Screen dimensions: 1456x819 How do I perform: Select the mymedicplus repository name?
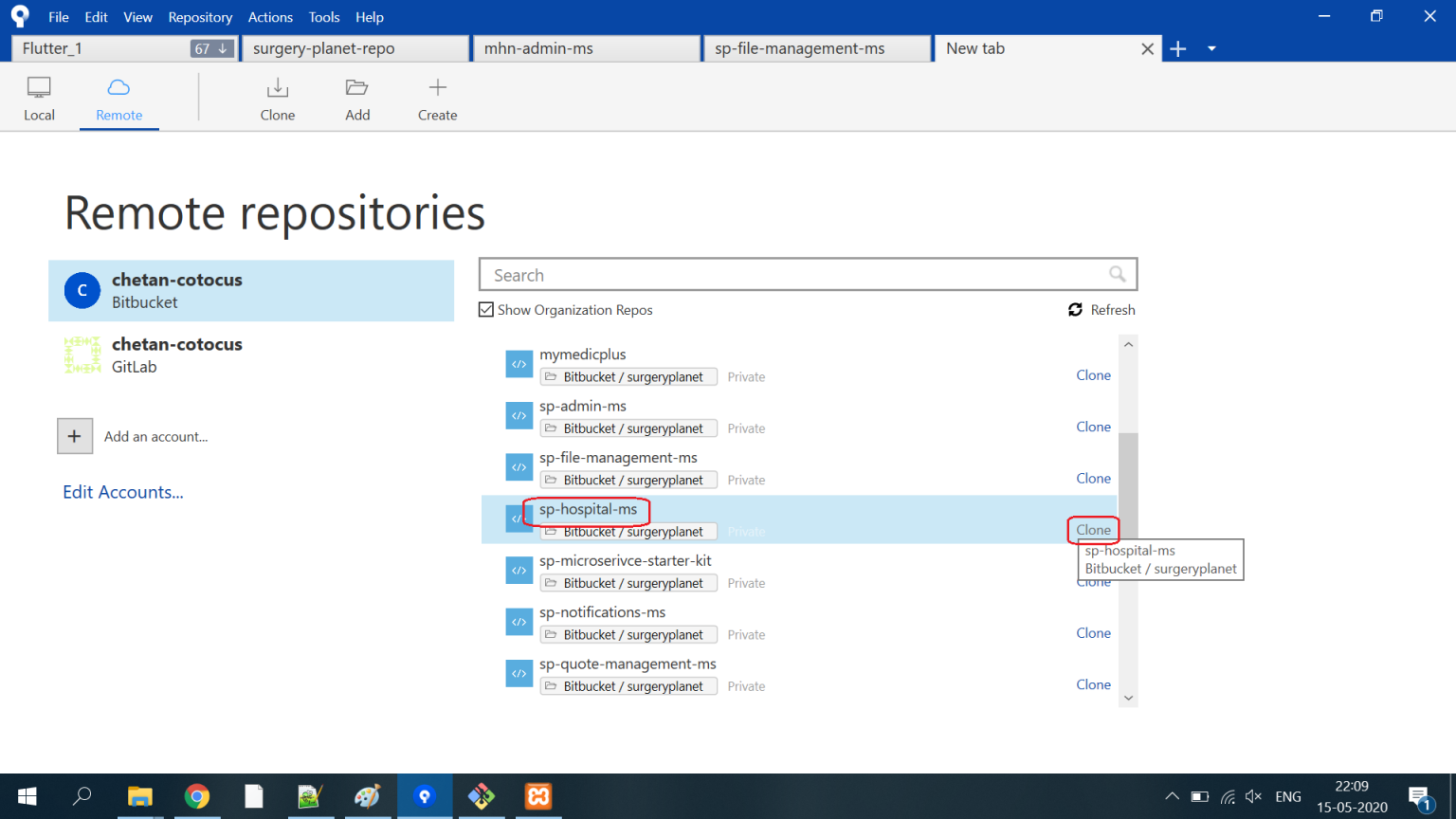[x=583, y=355]
